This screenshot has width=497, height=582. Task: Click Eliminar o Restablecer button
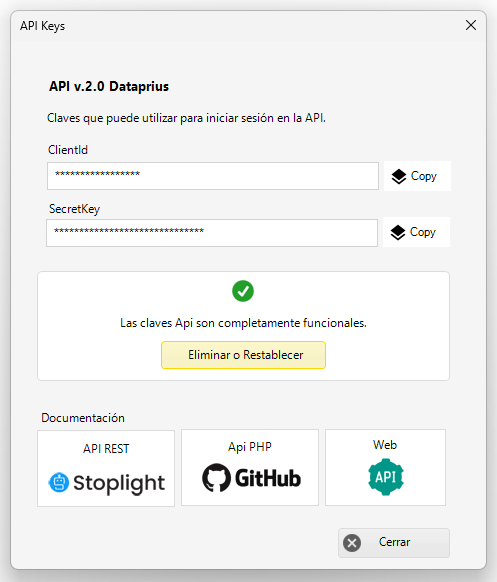[x=243, y=355]
